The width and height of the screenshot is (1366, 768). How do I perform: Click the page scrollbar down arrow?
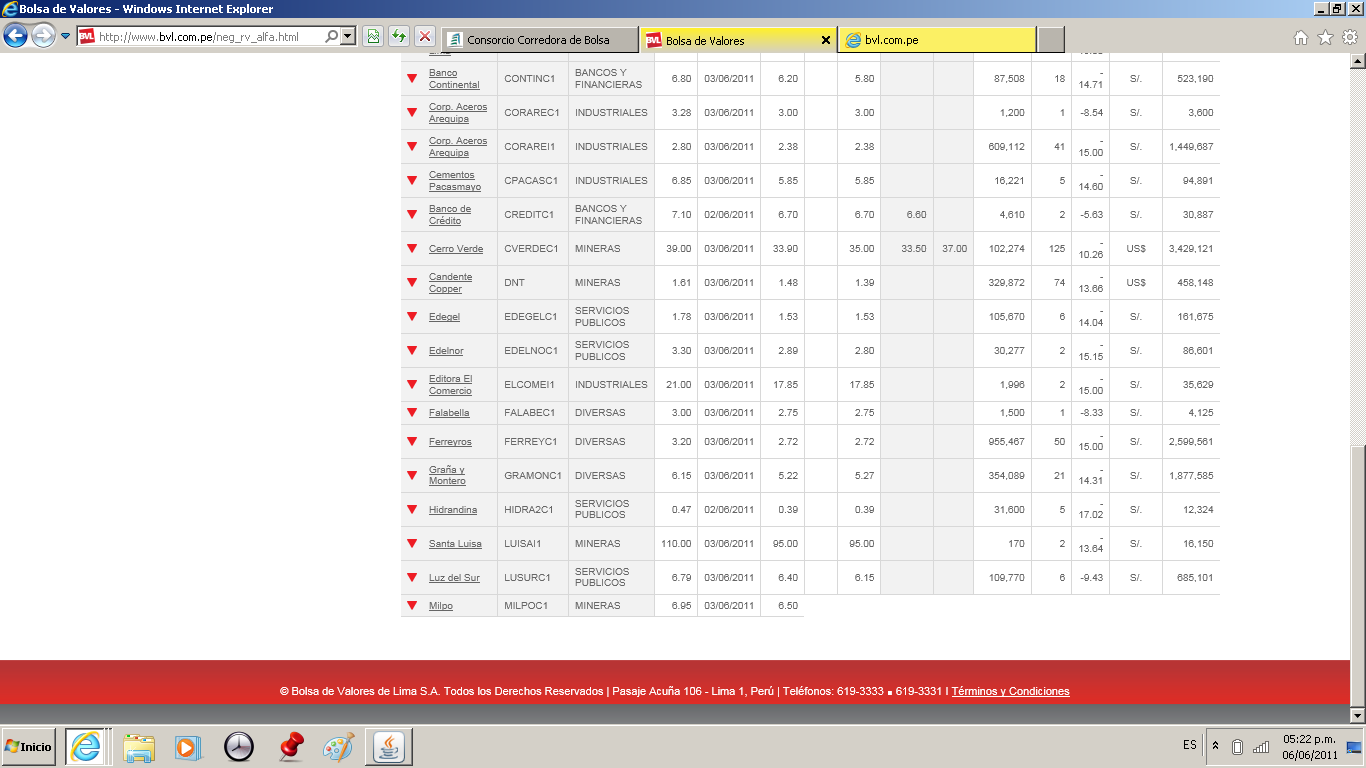(1357, 715)
